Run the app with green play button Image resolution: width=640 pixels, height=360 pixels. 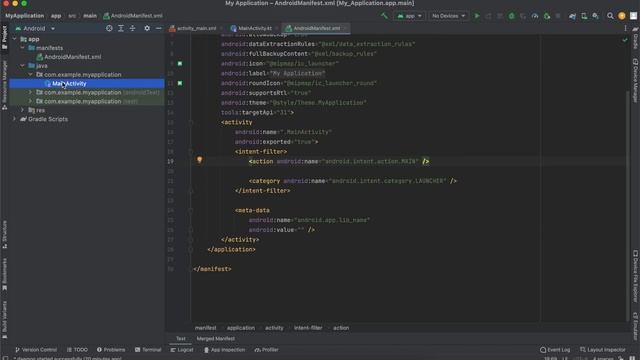pyautogui.click(x=476, y=16)
